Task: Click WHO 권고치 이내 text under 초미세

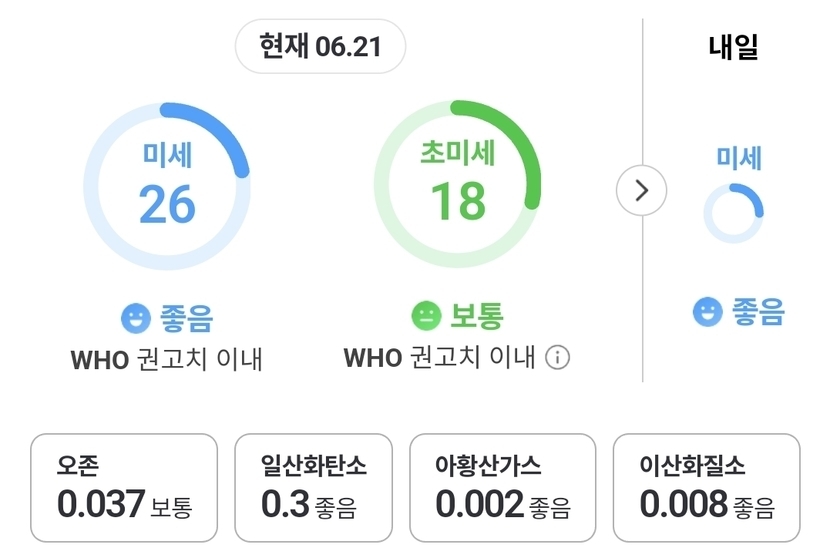Action: click(x=439, y=357)
